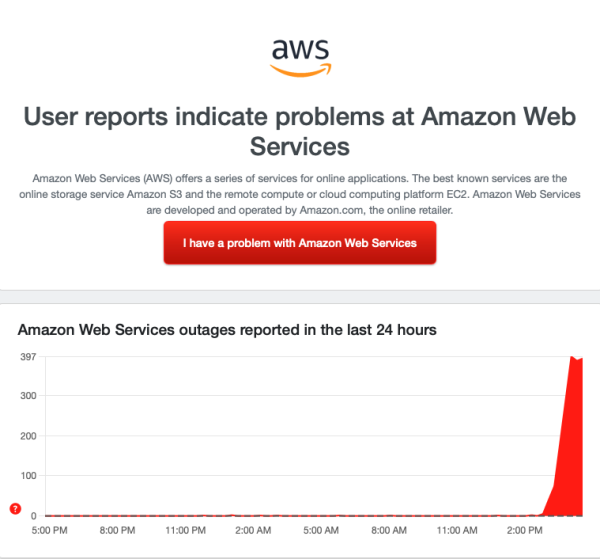Select the 2:00 PM axis label
The image size is (600, 559).
[x=525, y=529]
